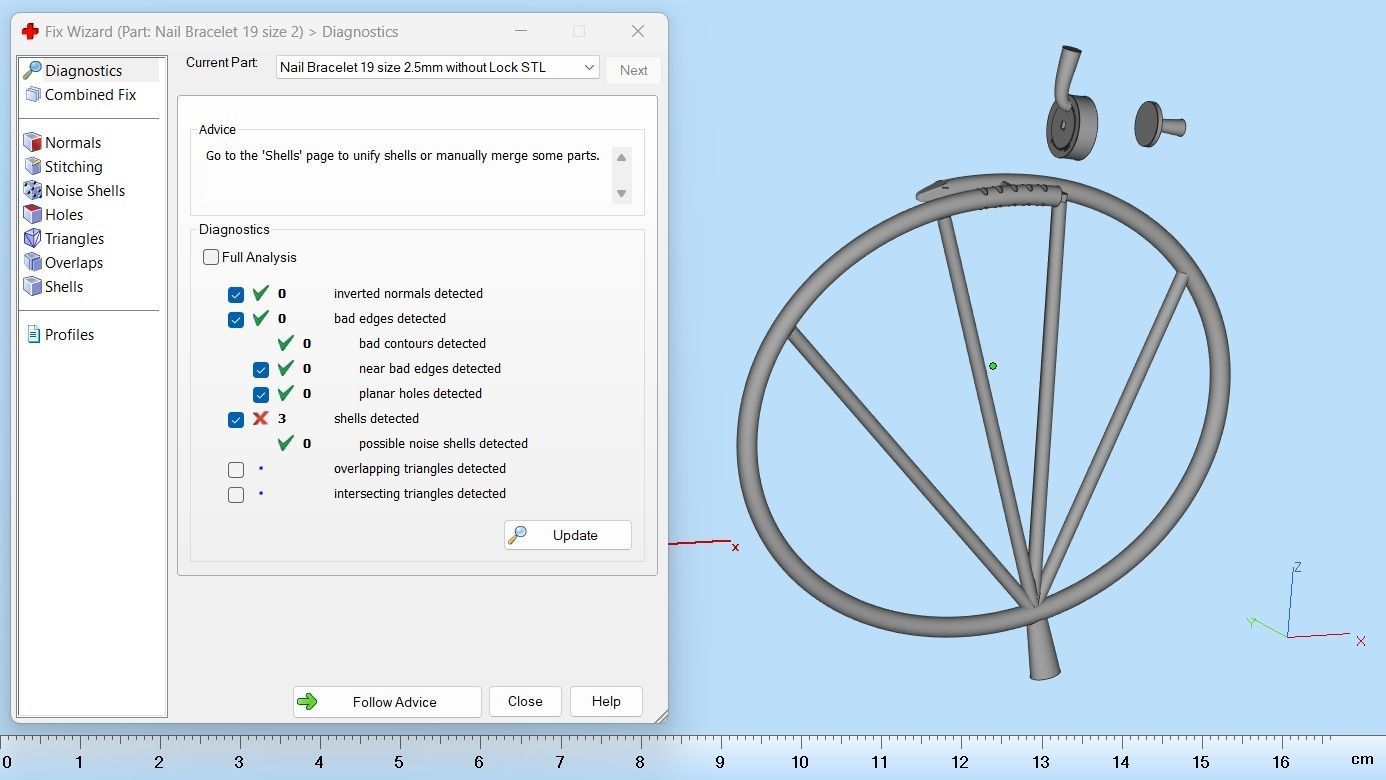Click the green check beside planar holes

coord(286,393)
